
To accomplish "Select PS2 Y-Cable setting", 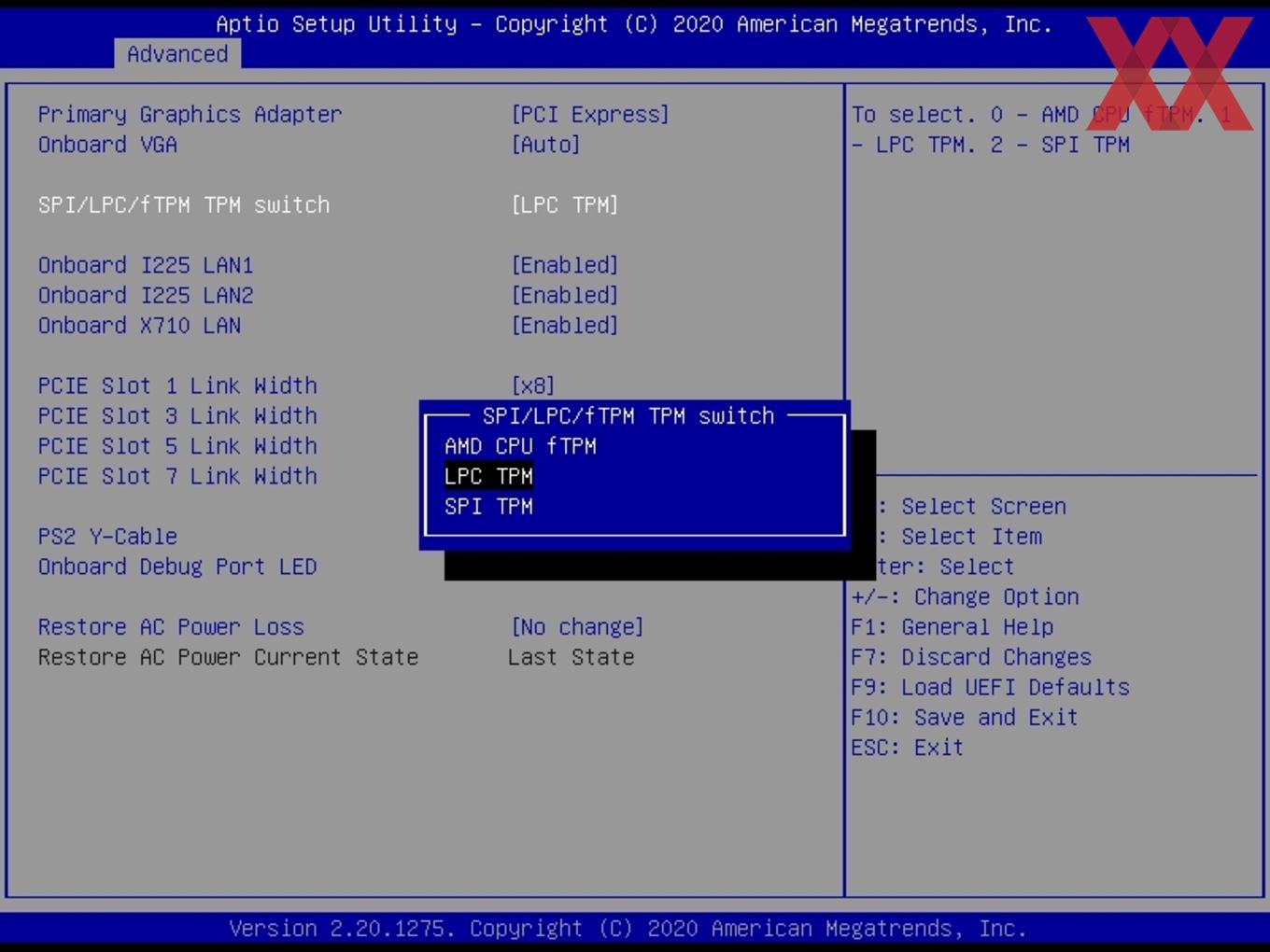I will pos(107,537).
